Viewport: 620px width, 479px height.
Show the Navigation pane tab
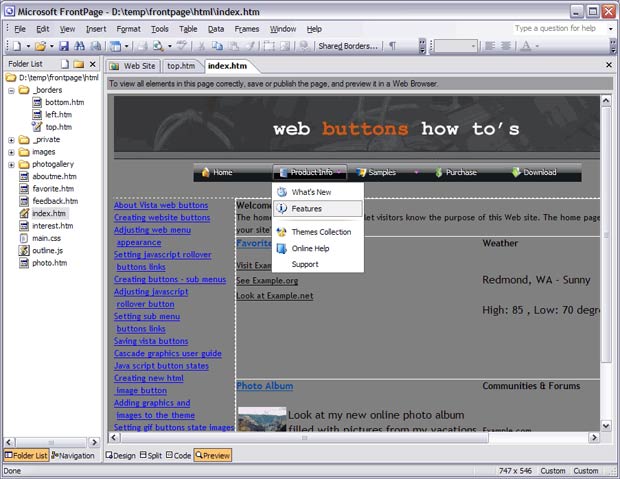click(73, 456)
